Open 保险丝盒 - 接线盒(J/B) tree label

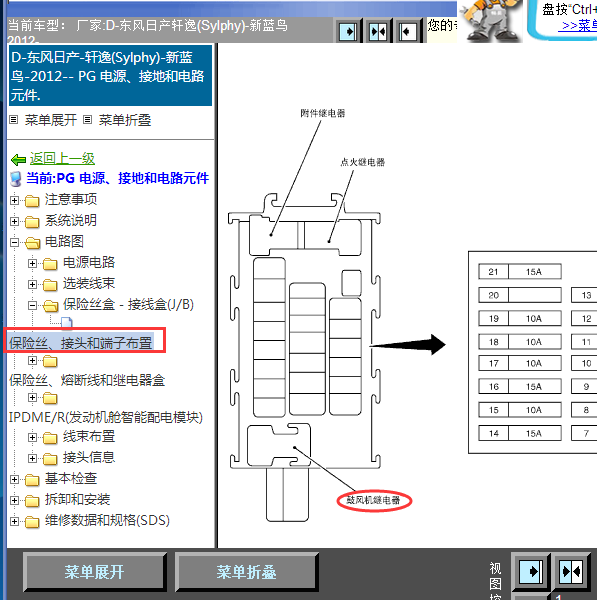click(128, 305)
